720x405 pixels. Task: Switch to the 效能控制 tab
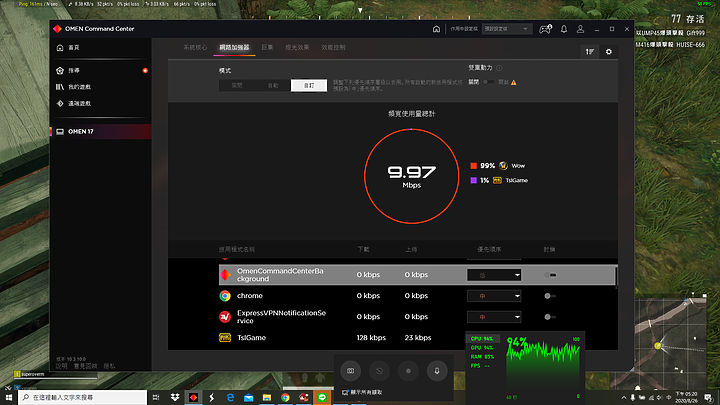333,47
